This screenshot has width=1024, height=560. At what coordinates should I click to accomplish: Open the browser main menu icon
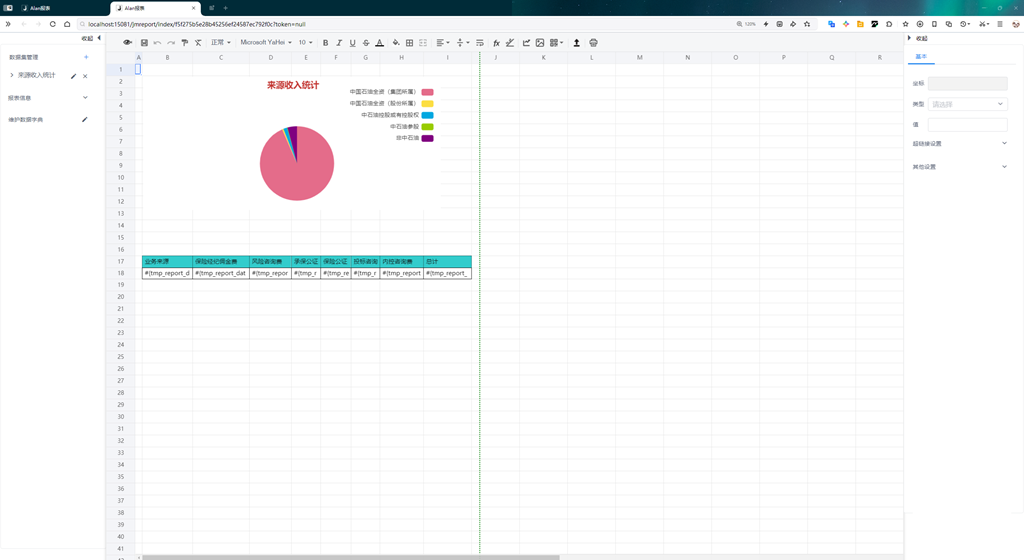(x=1000, y=24)
